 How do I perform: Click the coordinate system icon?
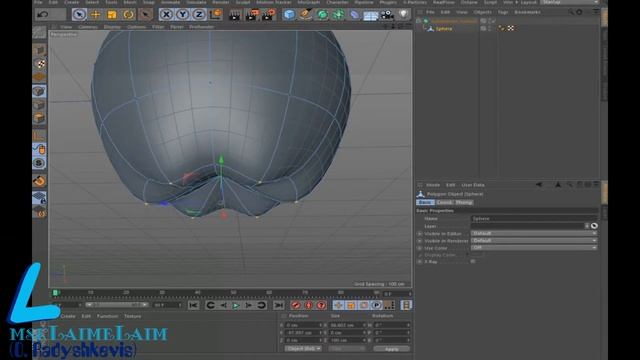216,15
